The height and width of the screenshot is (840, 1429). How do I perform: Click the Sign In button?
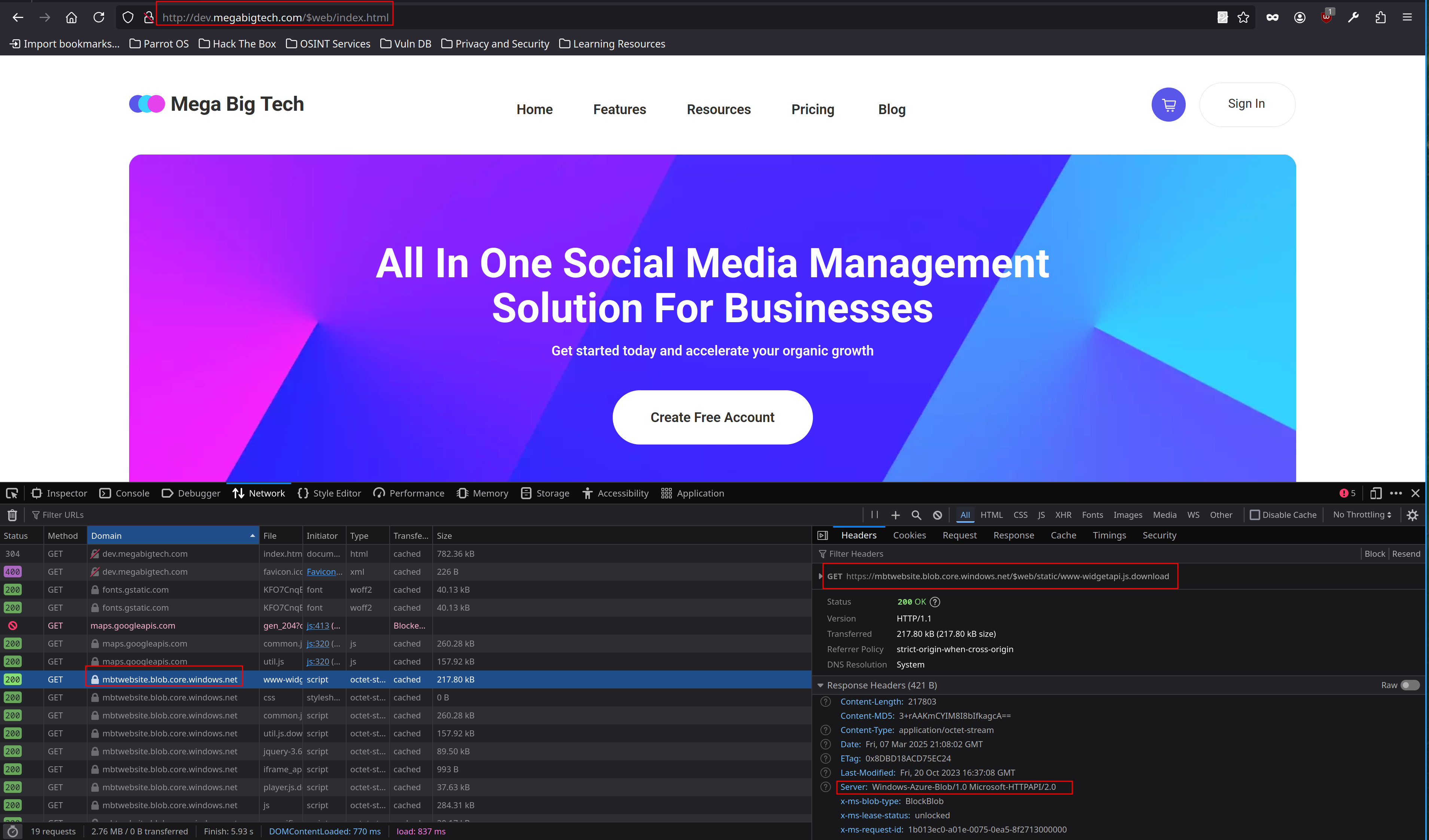pos(1246,104)
